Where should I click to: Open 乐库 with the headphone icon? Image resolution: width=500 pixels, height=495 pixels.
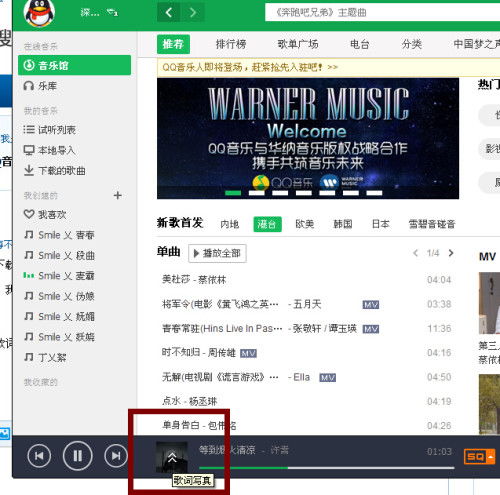[x=40, y=86]
